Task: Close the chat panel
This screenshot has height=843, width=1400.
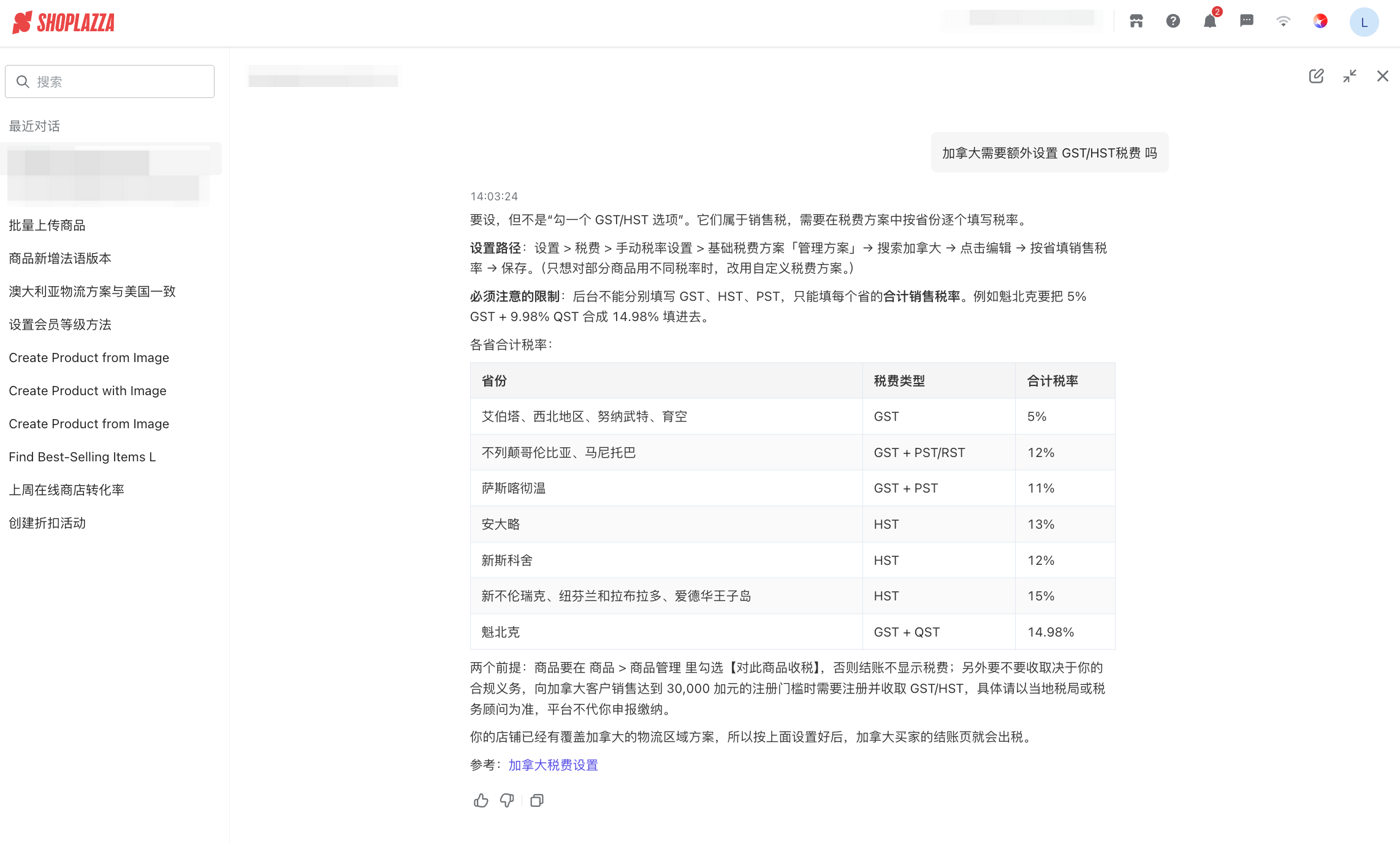Action: [1383, 76]
